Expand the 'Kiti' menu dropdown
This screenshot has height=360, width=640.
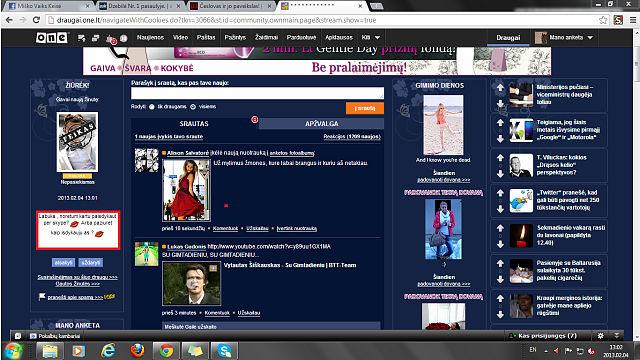point(371,38)
